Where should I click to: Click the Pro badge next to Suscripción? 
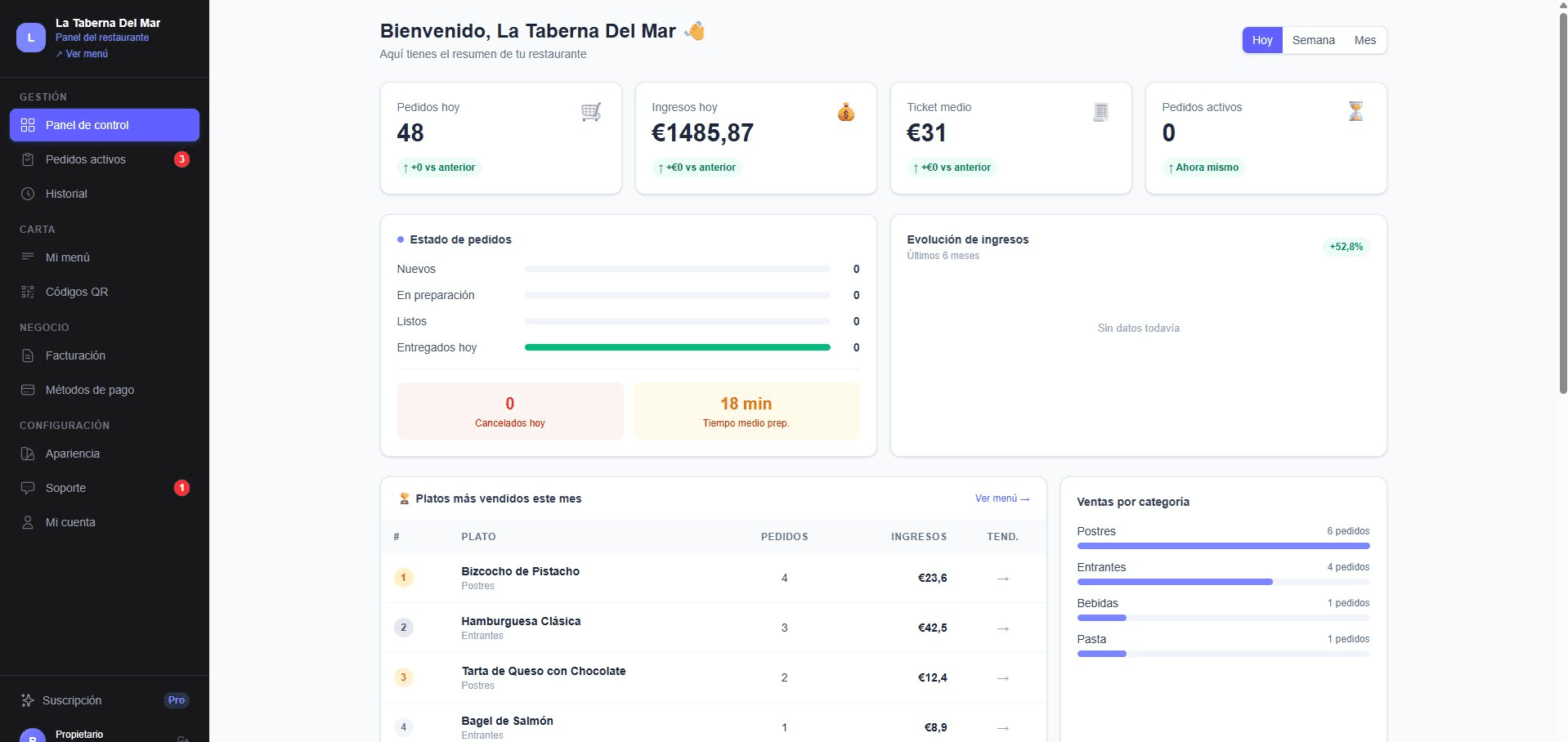click(x=177, y=700)
